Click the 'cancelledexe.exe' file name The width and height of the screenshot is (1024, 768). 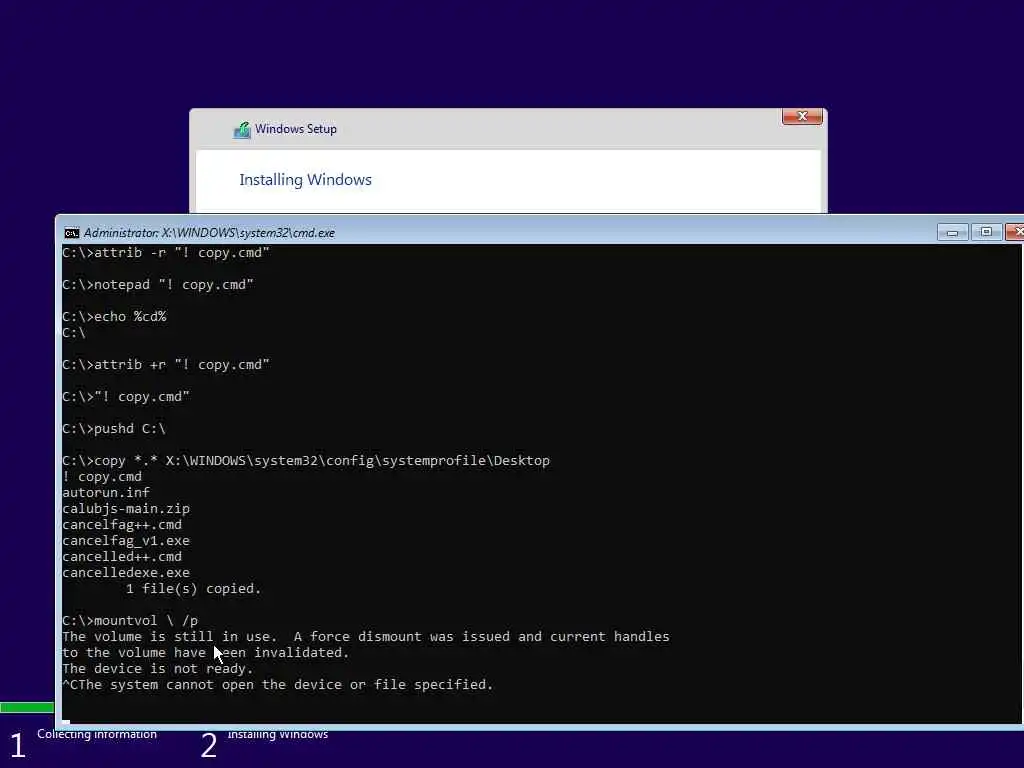[x=126, y=573]
